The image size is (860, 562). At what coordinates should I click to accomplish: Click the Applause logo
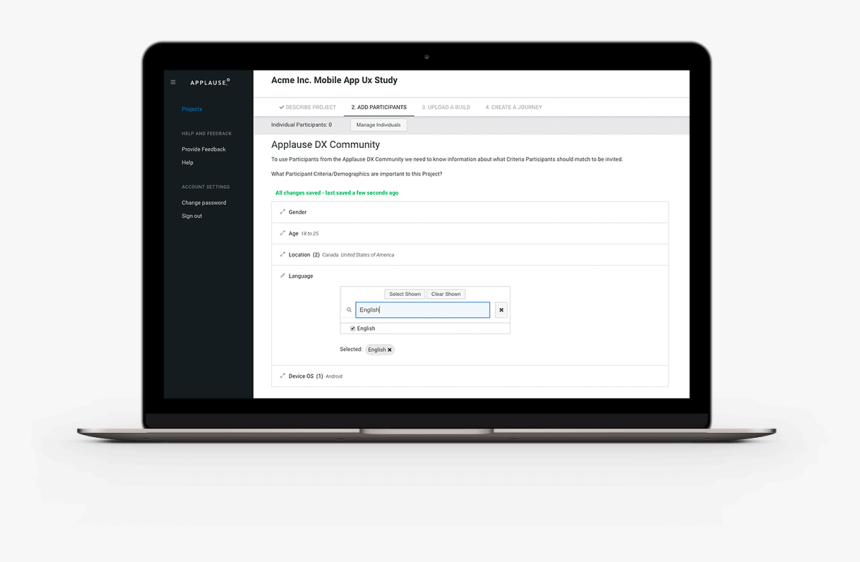[x=210, y=82]
